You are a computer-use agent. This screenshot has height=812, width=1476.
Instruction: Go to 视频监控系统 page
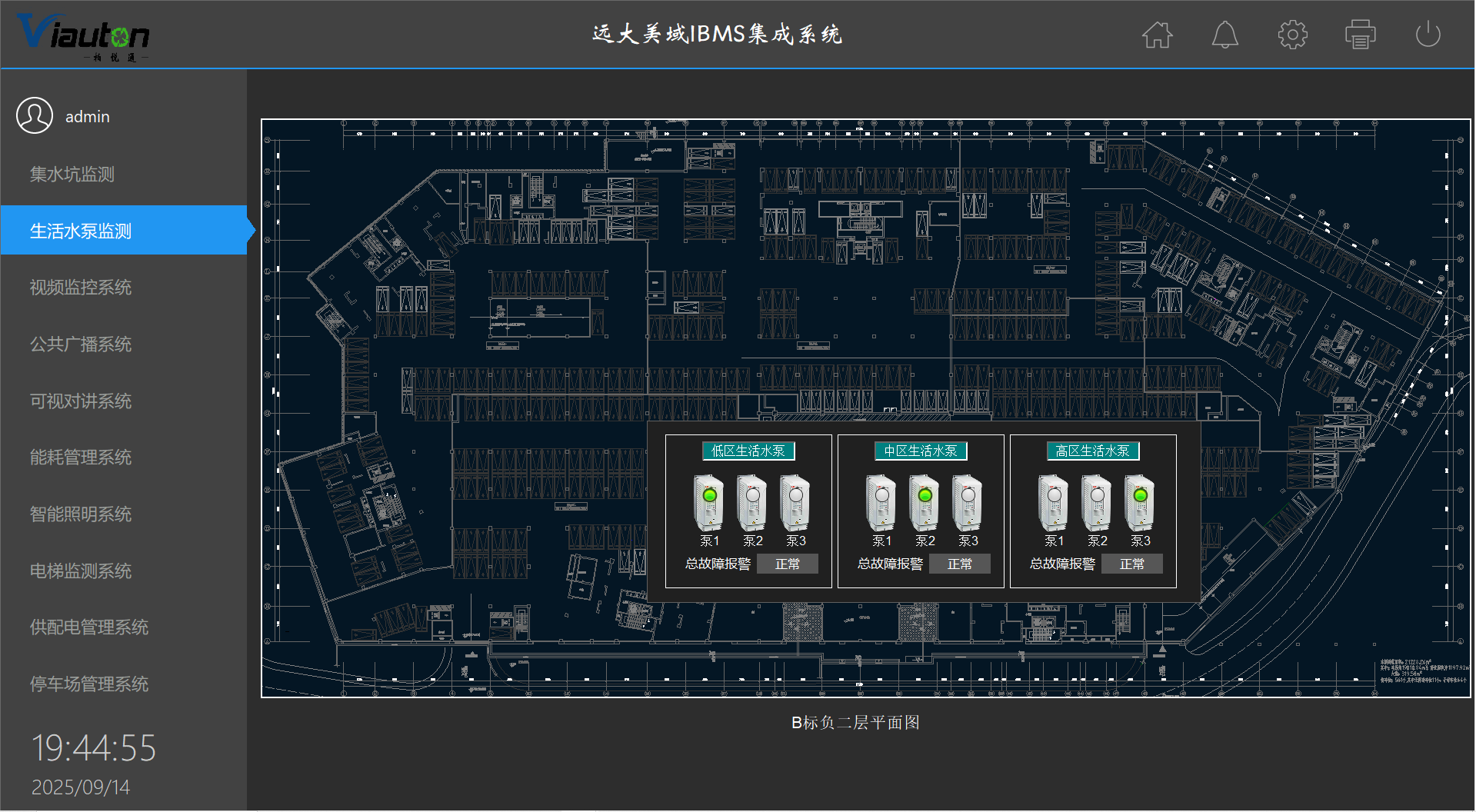[81, 288]
